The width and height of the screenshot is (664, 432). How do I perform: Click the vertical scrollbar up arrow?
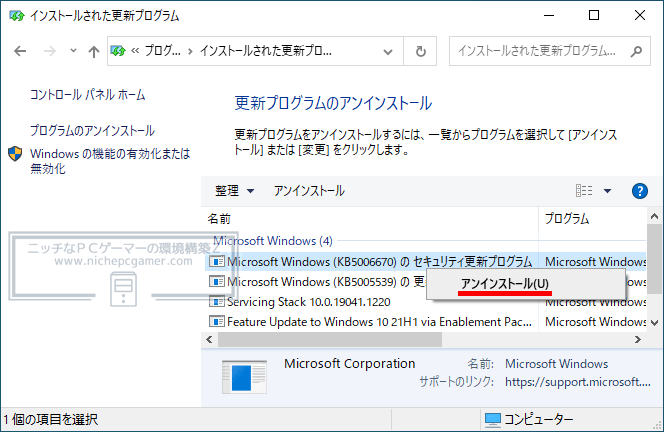coord(655,216)
